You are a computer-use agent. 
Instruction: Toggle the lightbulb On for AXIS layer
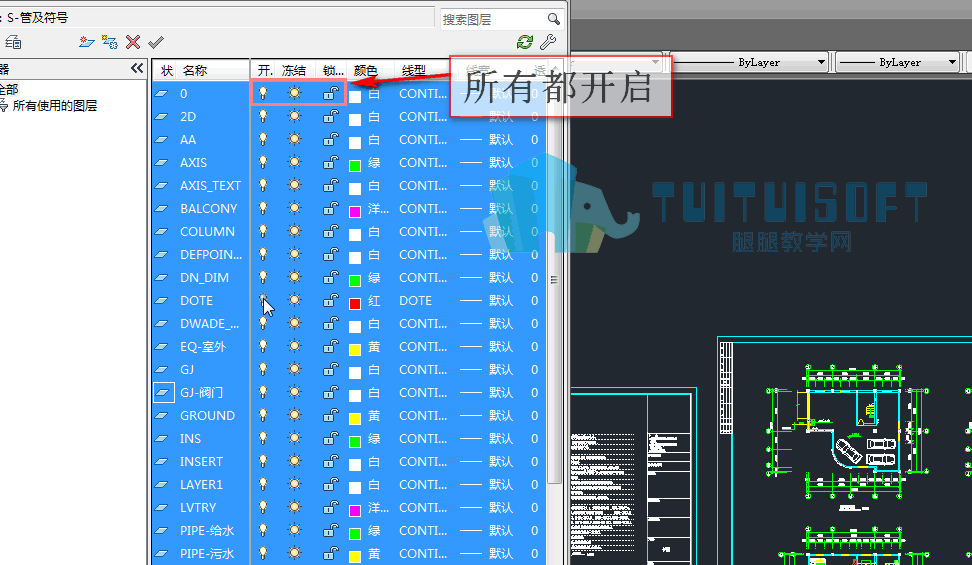click(263, 162)
